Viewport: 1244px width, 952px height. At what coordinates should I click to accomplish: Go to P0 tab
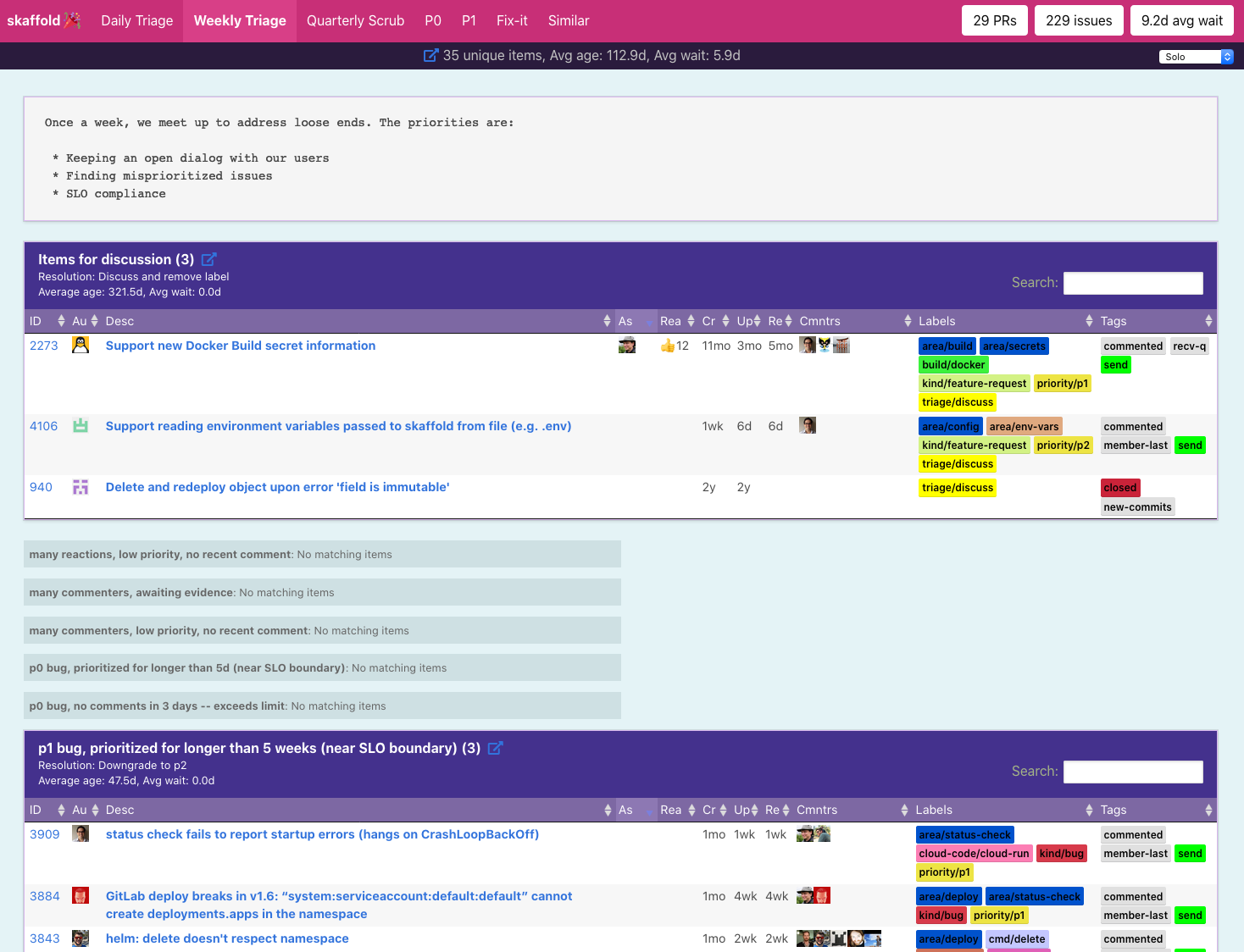pyautogui.click(x=433, y=20)
